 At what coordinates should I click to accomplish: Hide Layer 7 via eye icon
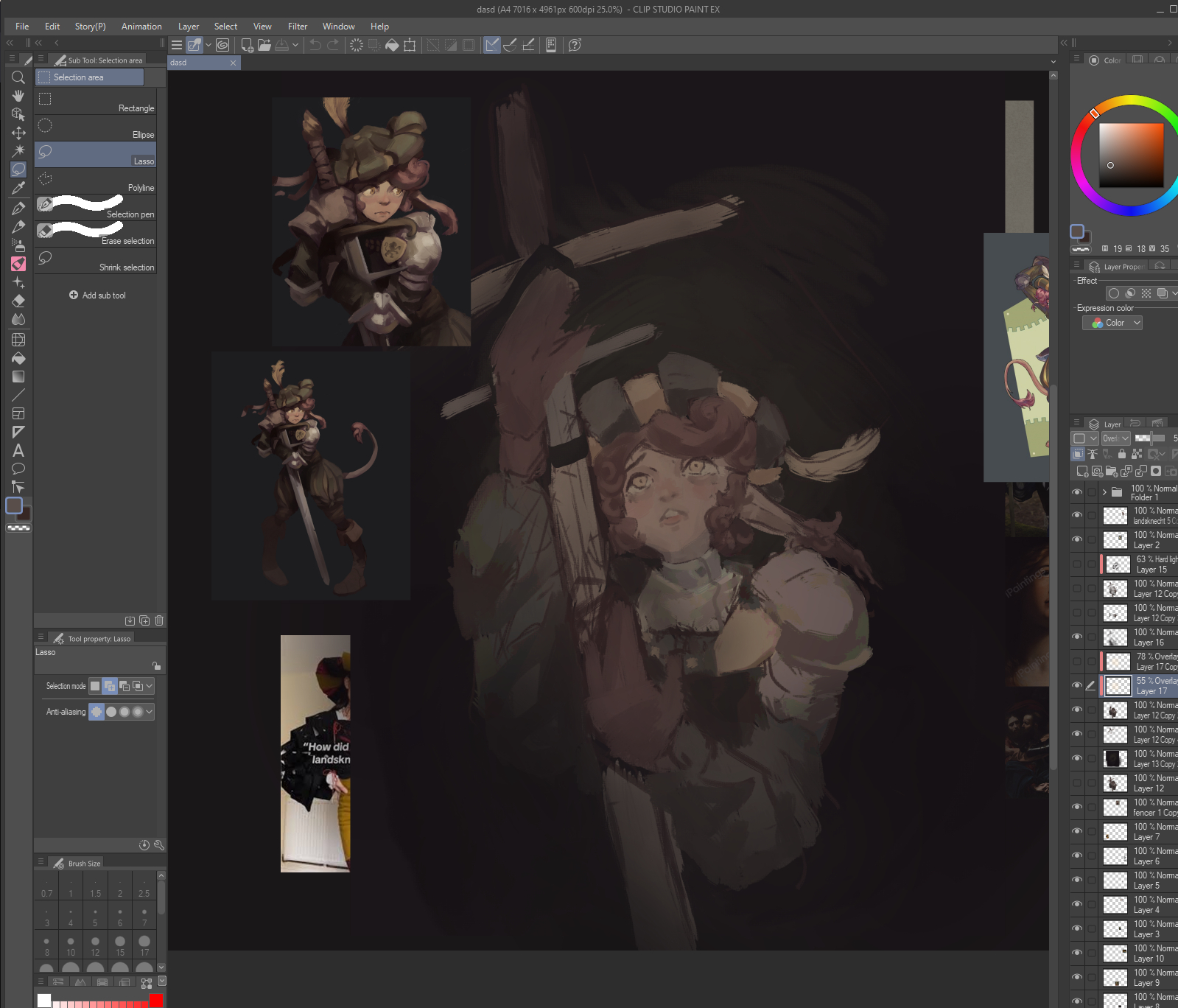(x=1077, y=832)
